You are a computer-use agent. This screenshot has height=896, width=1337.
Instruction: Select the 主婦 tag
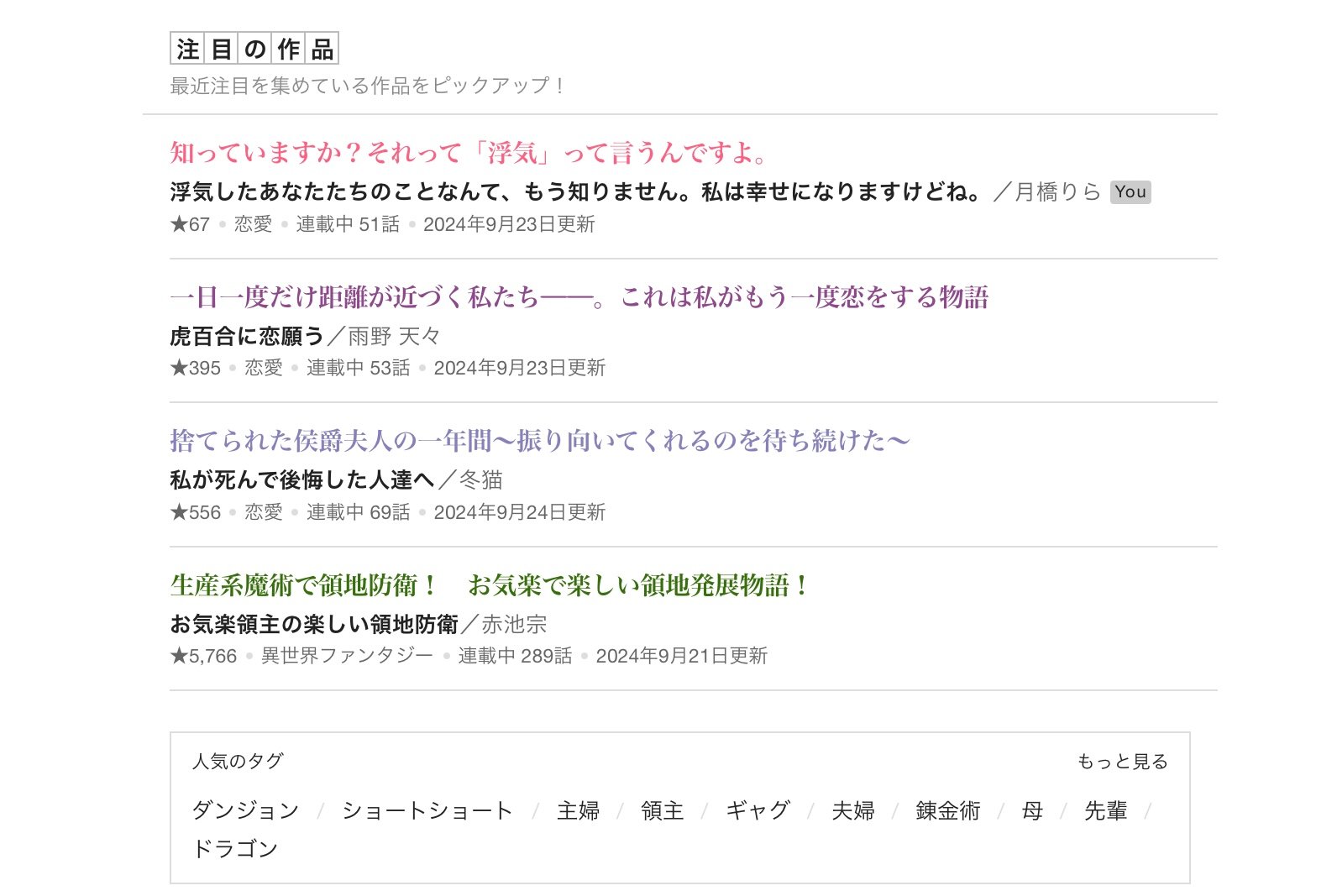point(578,810)
